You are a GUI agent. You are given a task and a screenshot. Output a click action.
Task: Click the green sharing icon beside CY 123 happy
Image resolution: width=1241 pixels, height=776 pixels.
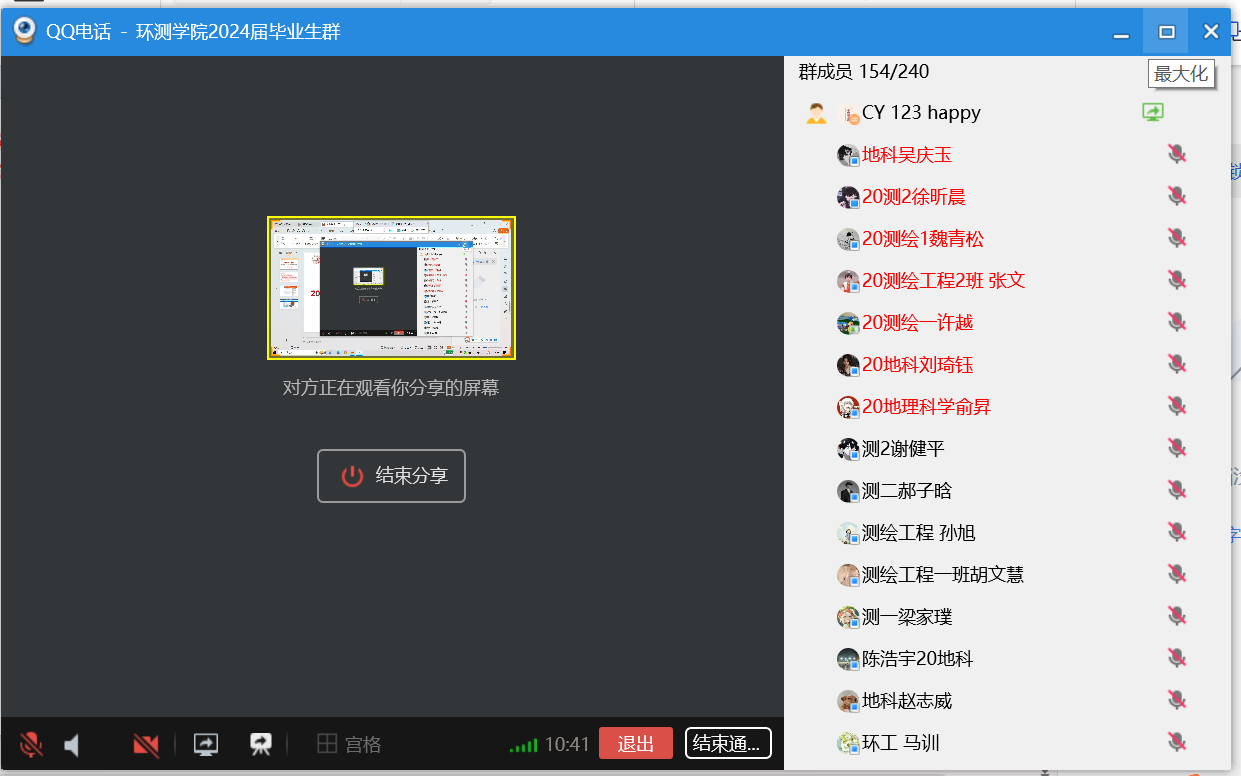point(1153,113)
